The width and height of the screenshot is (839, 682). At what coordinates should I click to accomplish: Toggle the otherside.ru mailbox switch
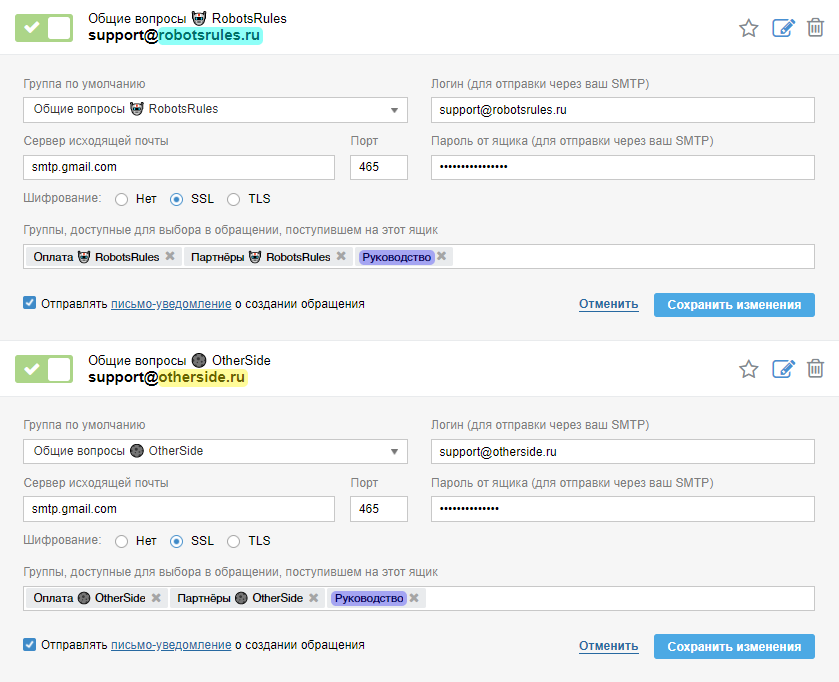[x=44, y=369]
